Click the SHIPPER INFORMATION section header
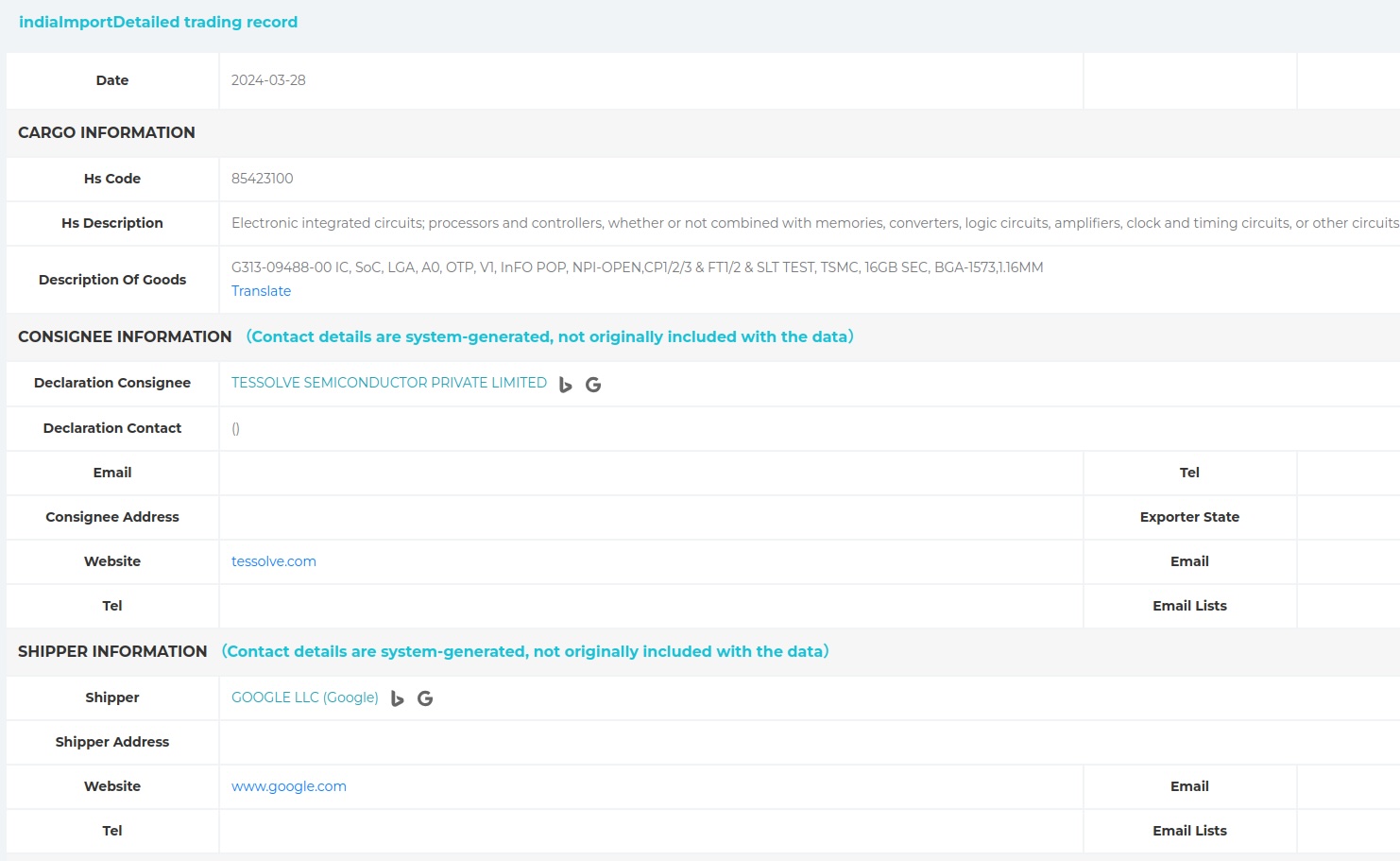Viewport: 1400px width, 861px height. (112, 651)
